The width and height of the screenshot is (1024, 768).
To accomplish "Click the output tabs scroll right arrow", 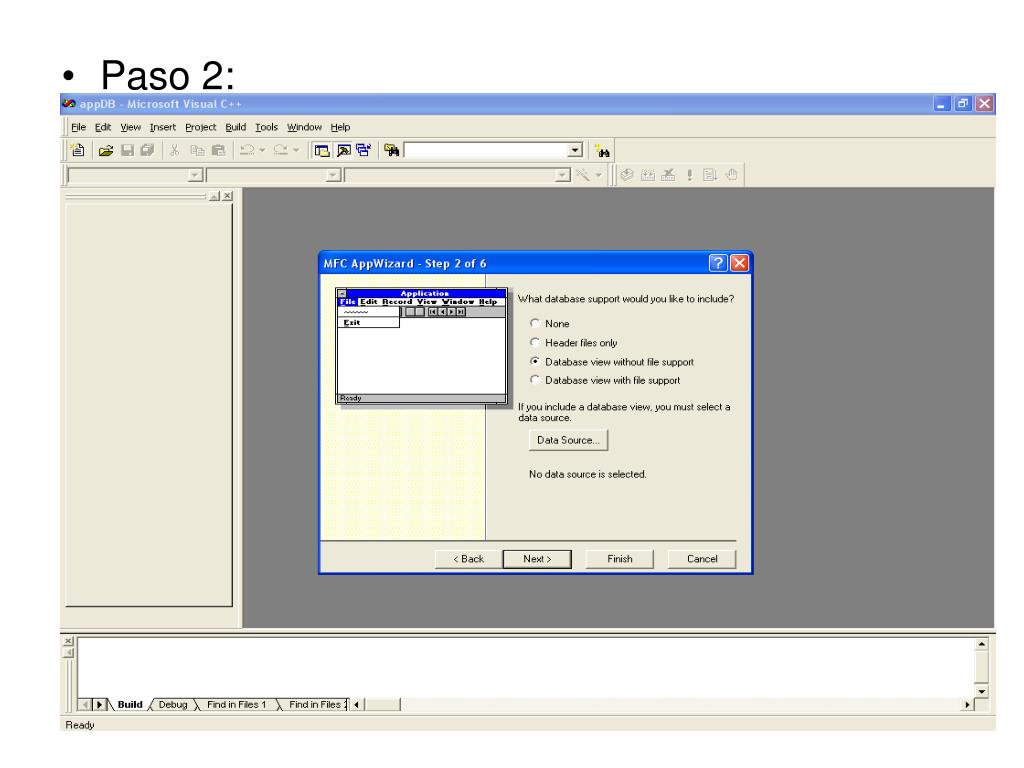I will (100, 704).
